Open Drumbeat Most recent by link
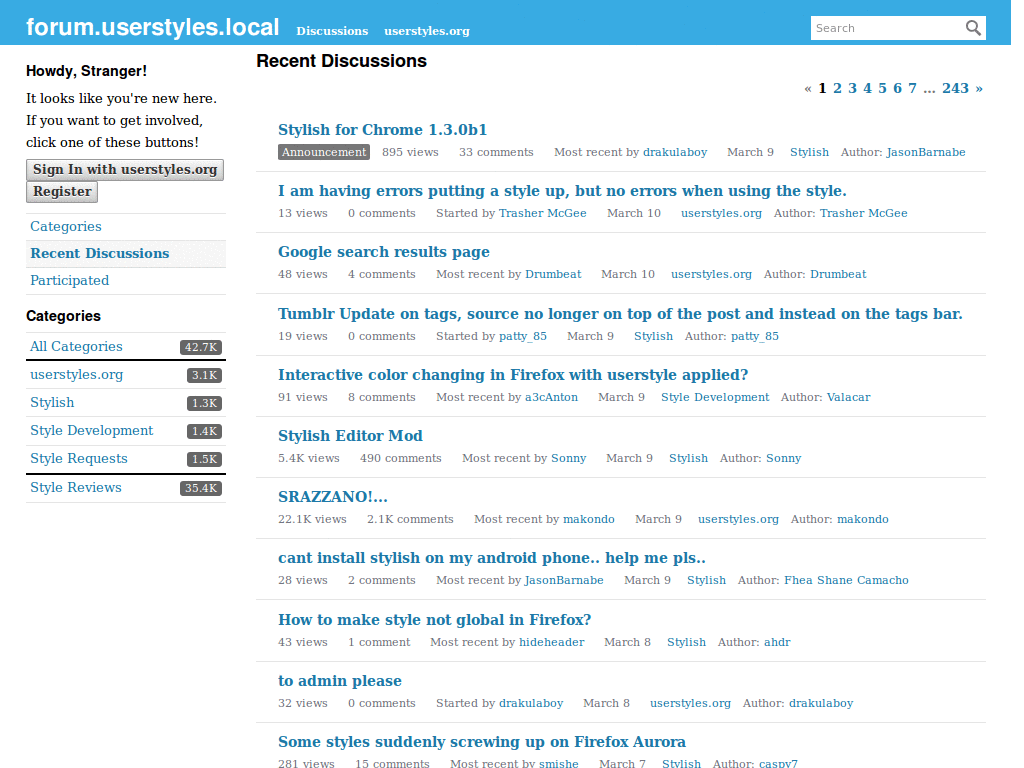Viewport: 1024px width, 768px height. coord(553,274)
